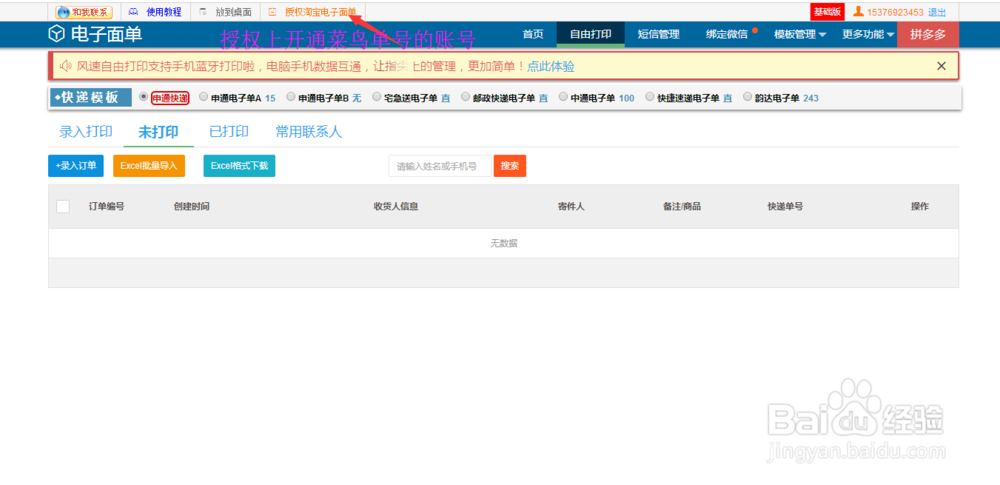Click the 和我联系 contact icon button
1000x485 pixels.
coord(84,12)
